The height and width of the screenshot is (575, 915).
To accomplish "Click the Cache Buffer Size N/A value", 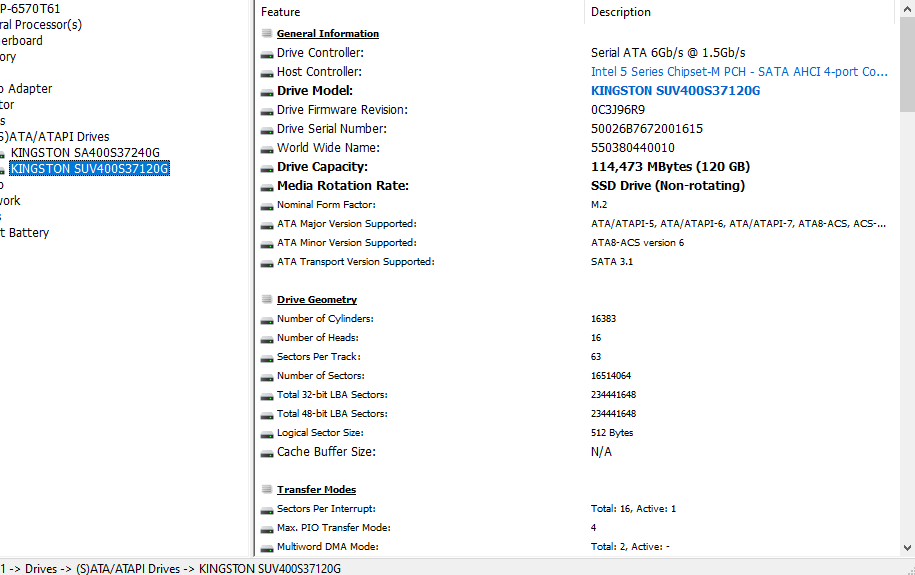I will click(x=601, y=452).
